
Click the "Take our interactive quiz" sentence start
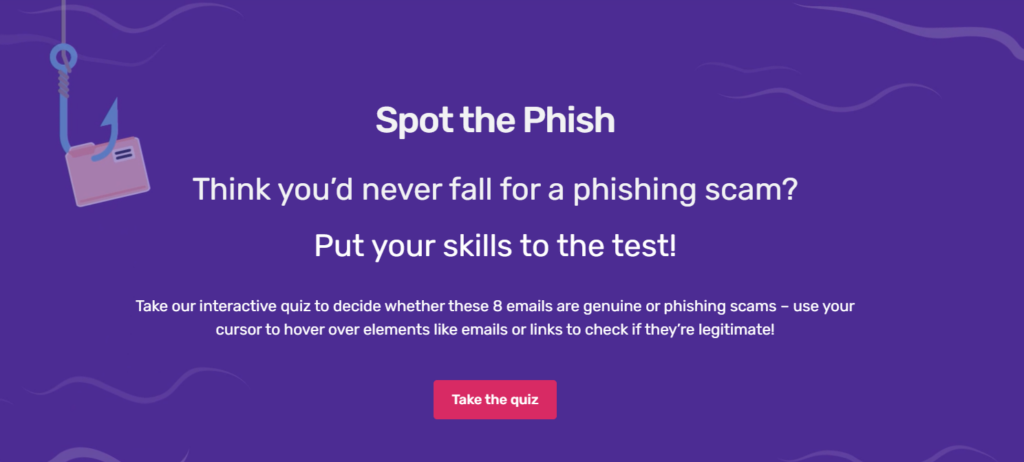click(200, 305)
